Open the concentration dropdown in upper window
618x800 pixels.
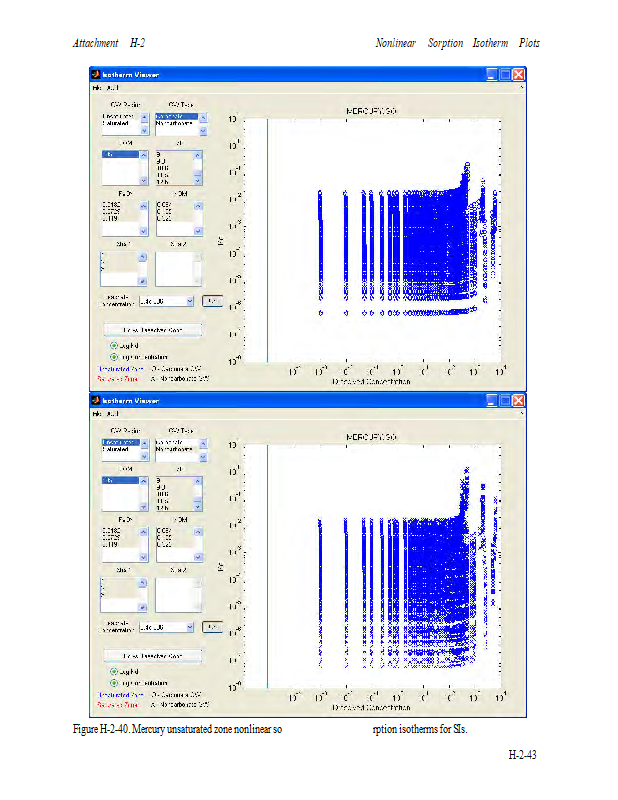tap(188, 300)
